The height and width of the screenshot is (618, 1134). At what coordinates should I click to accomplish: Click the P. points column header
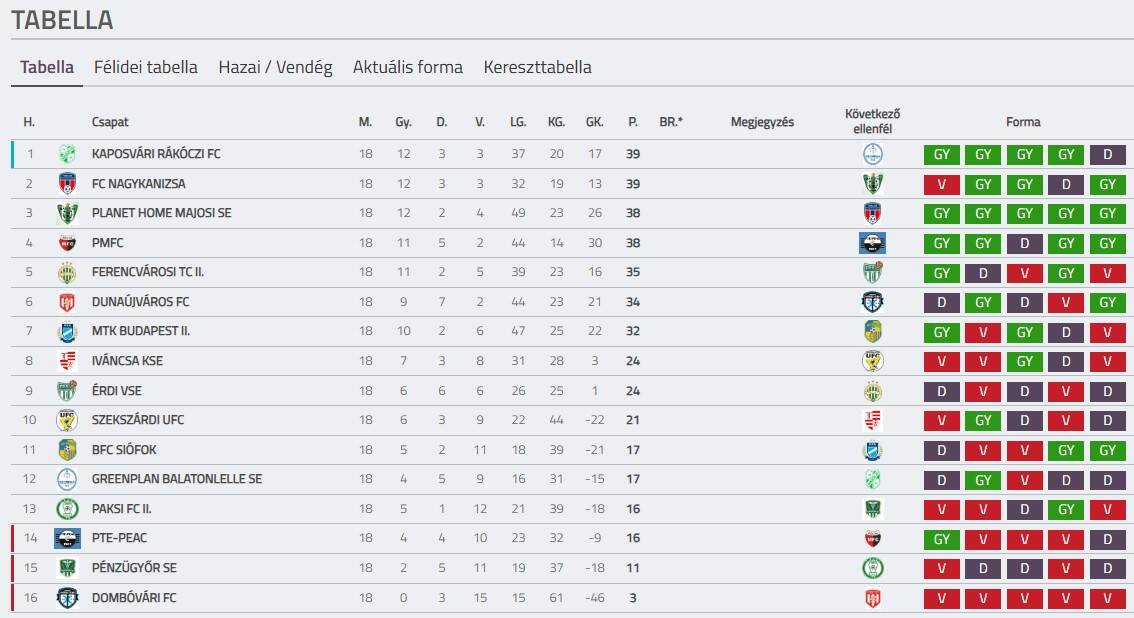(x=632, y=122)
